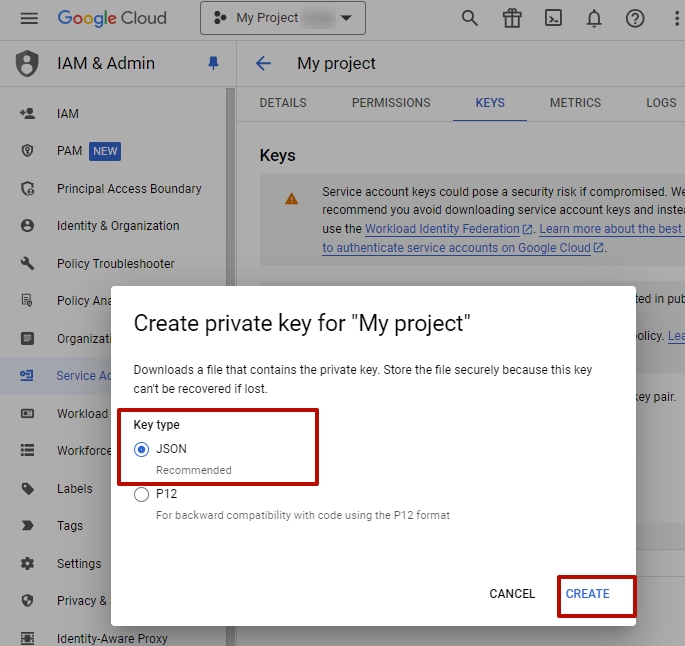This screenshot has width=685, height=646.
Task: Open Labels in the sidebar
Action: (x=75, y=489)
